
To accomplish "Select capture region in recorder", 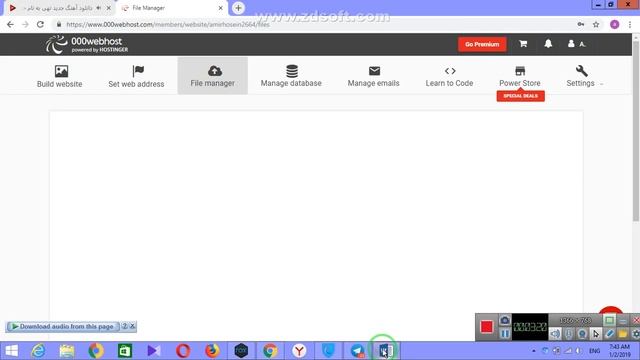I will tap(609, 320).
